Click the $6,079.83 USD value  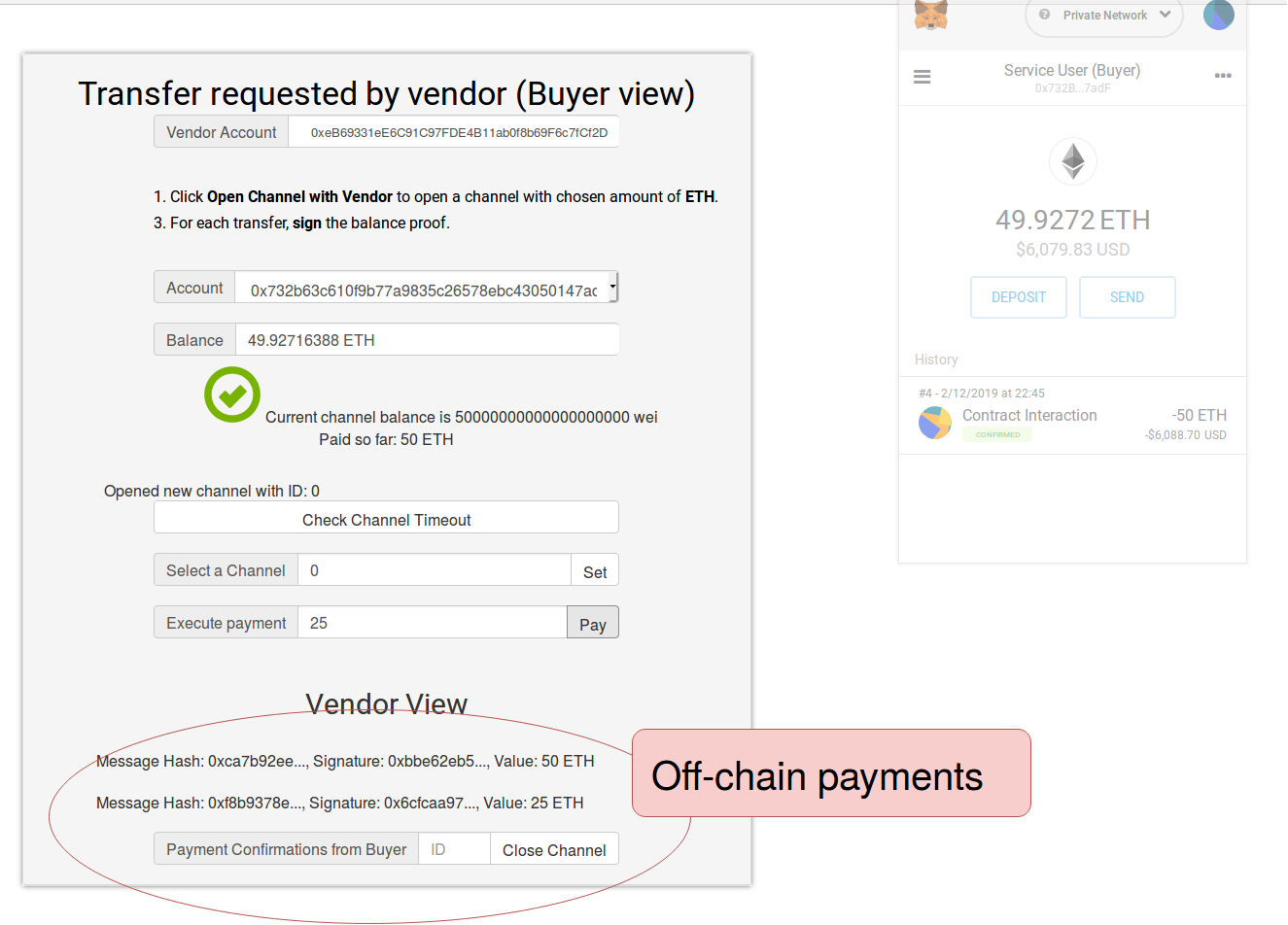tap(1073, 250)
